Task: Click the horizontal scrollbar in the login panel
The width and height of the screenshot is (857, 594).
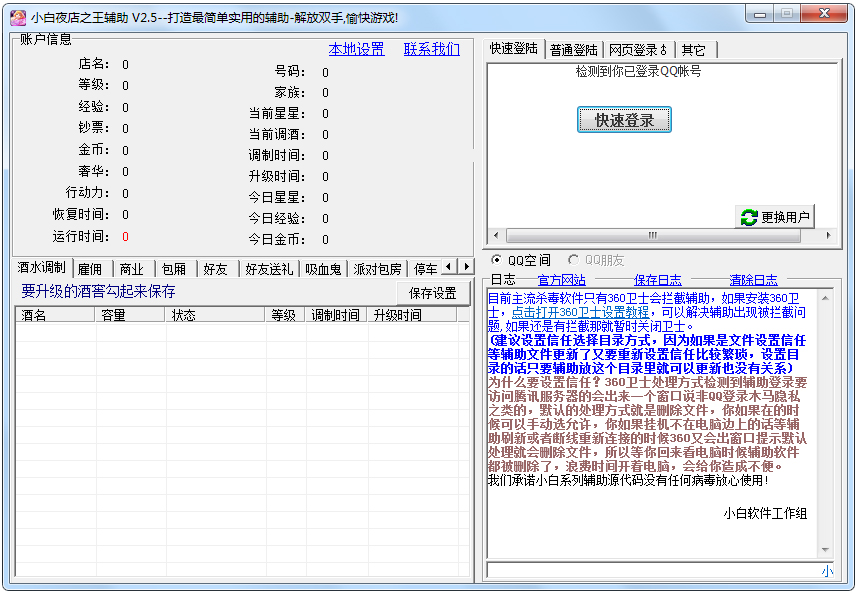Action: [652, 236]
